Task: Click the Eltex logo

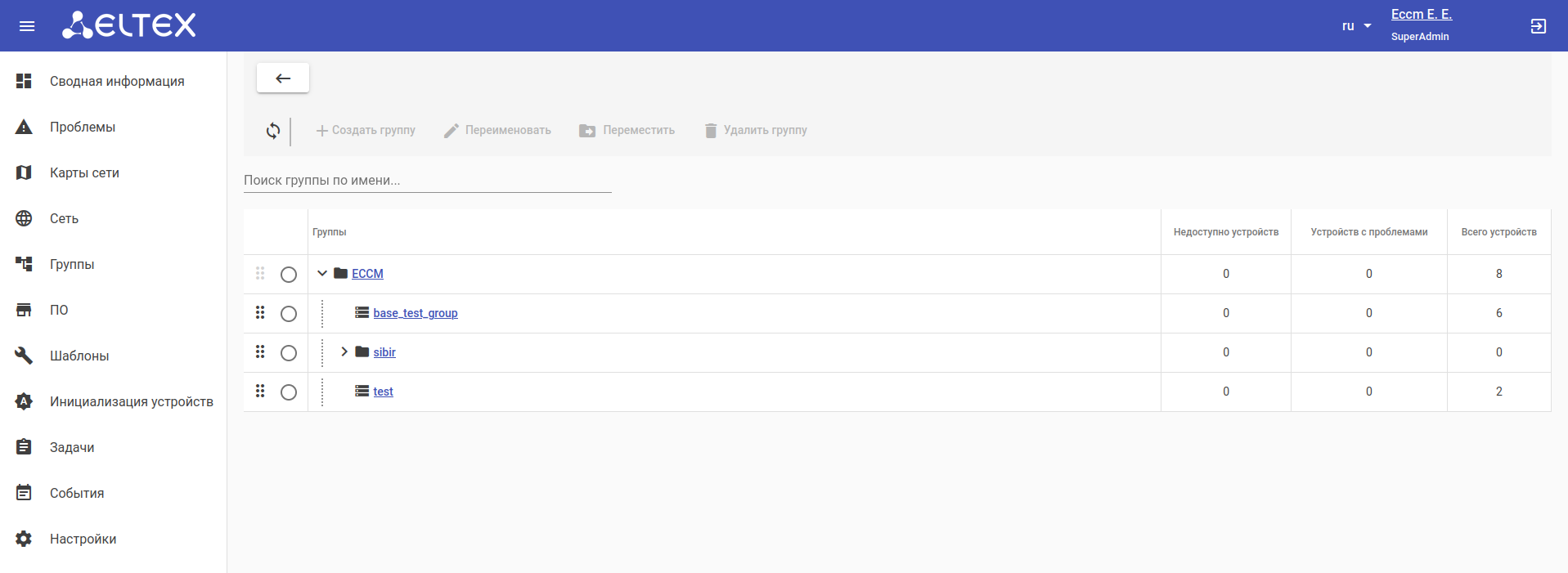Action: (x=129, y=25)
